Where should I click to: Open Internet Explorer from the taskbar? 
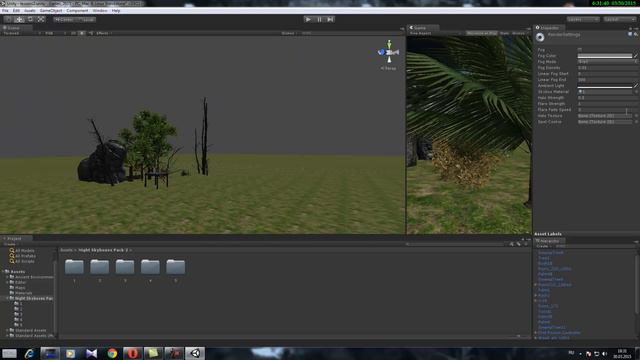pos(29,353)
